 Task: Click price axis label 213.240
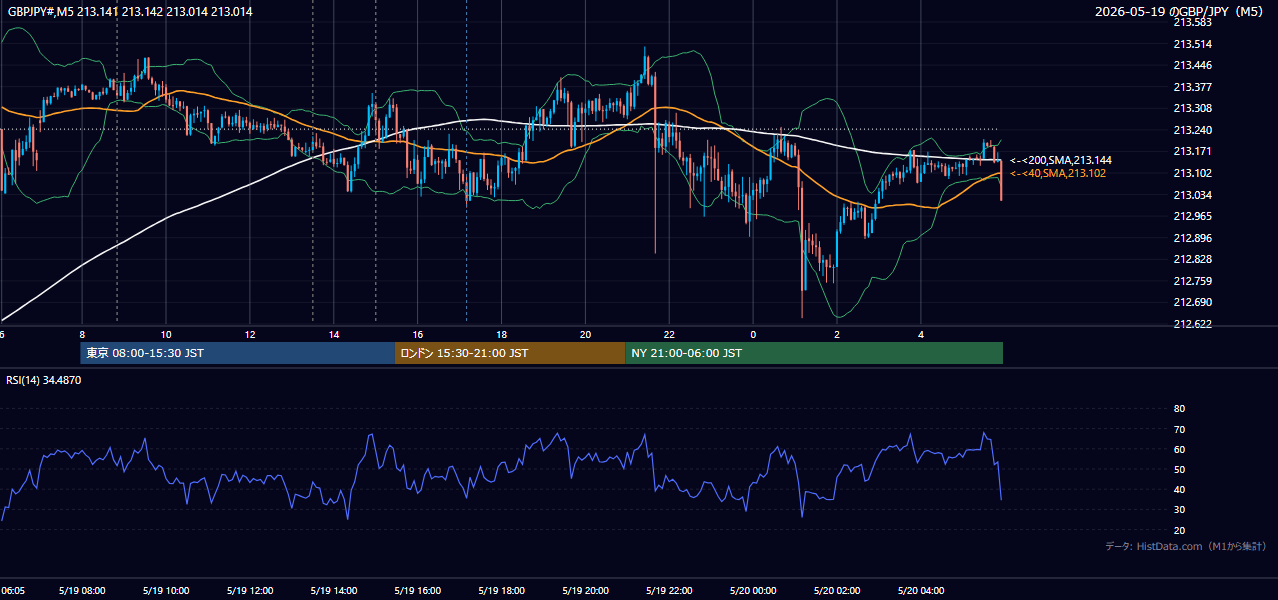click(1192, 130)
